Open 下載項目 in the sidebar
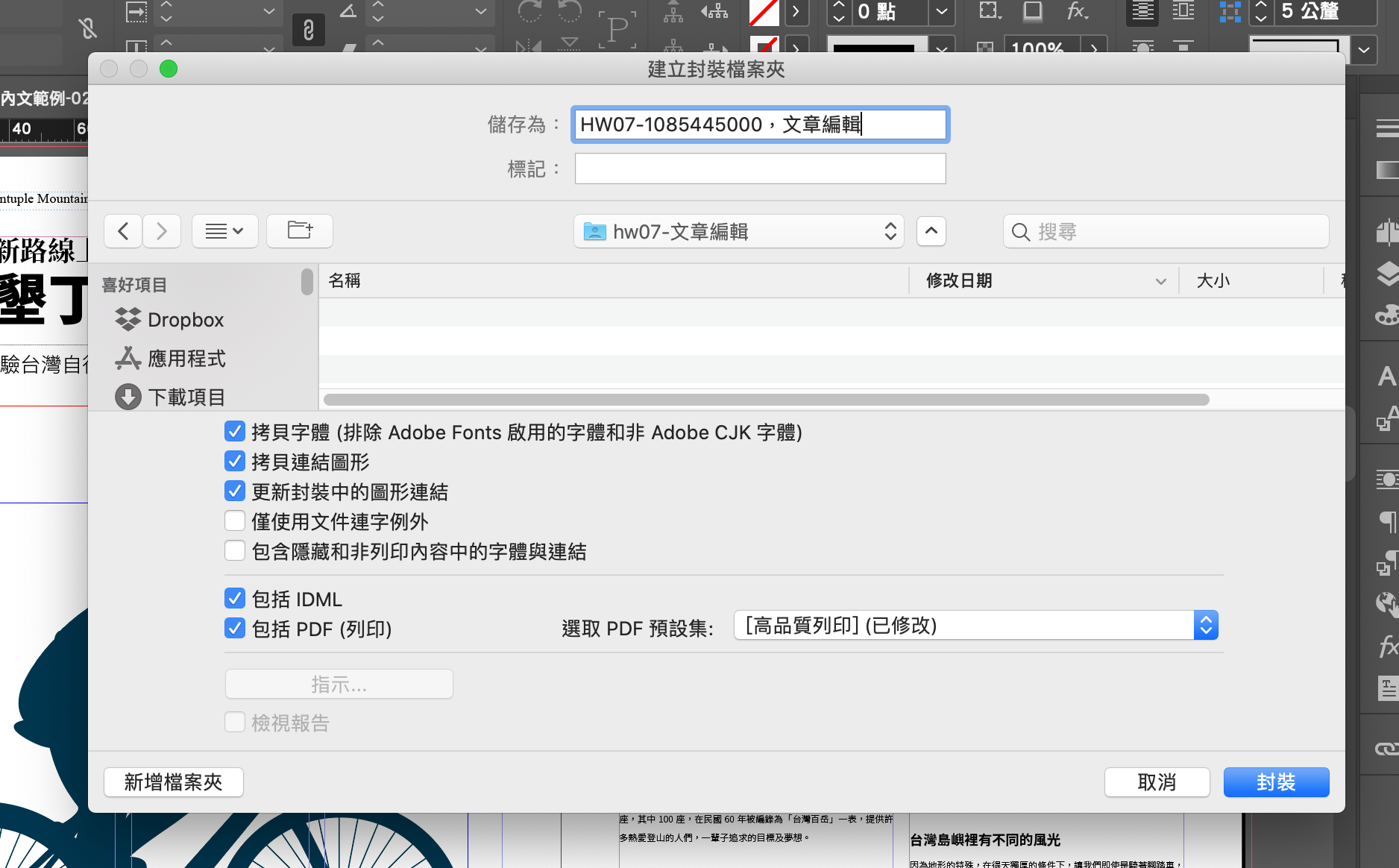This screenshot has height=868, width=1399. 186,397
